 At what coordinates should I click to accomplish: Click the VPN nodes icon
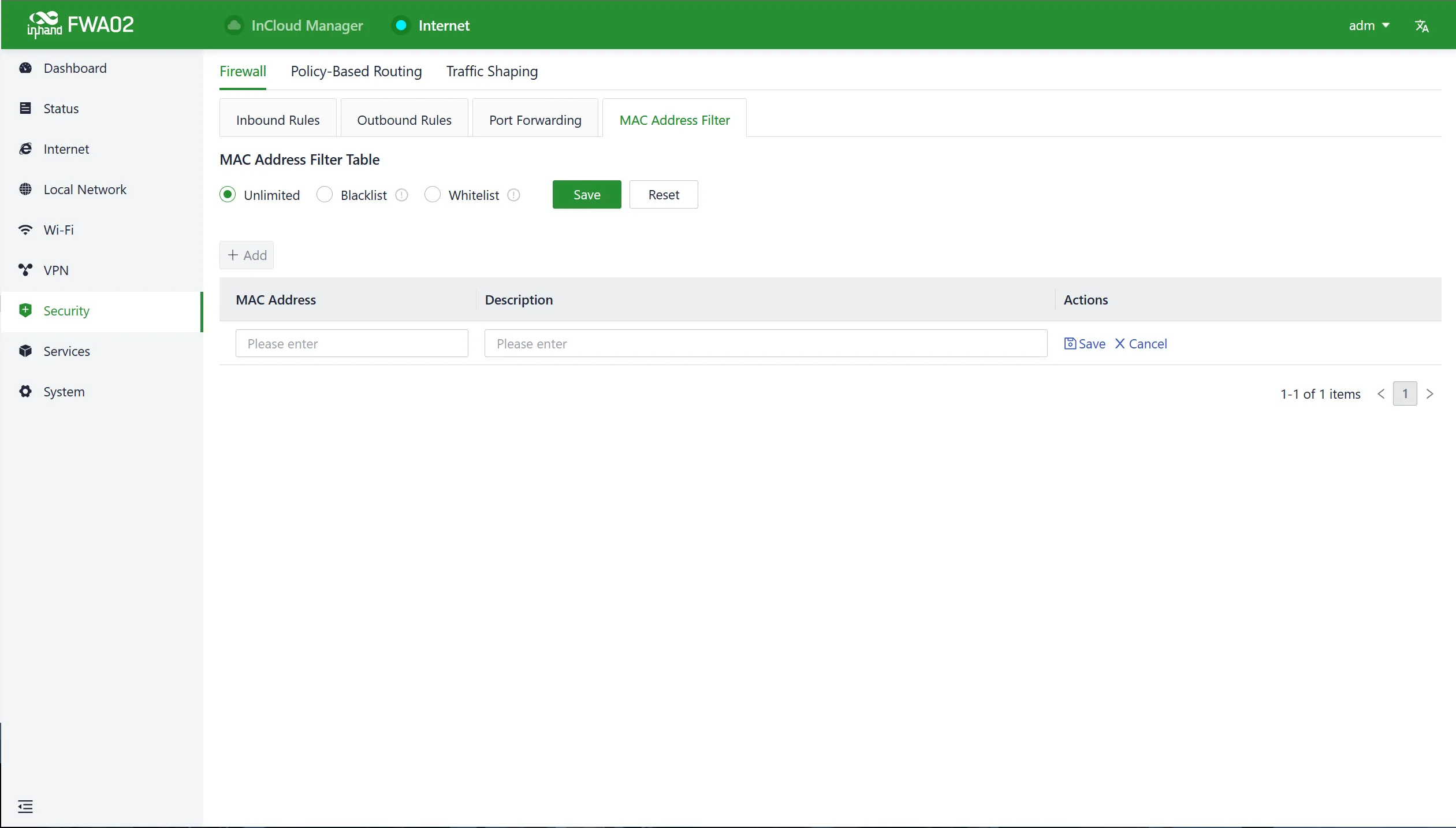[25, 270]
